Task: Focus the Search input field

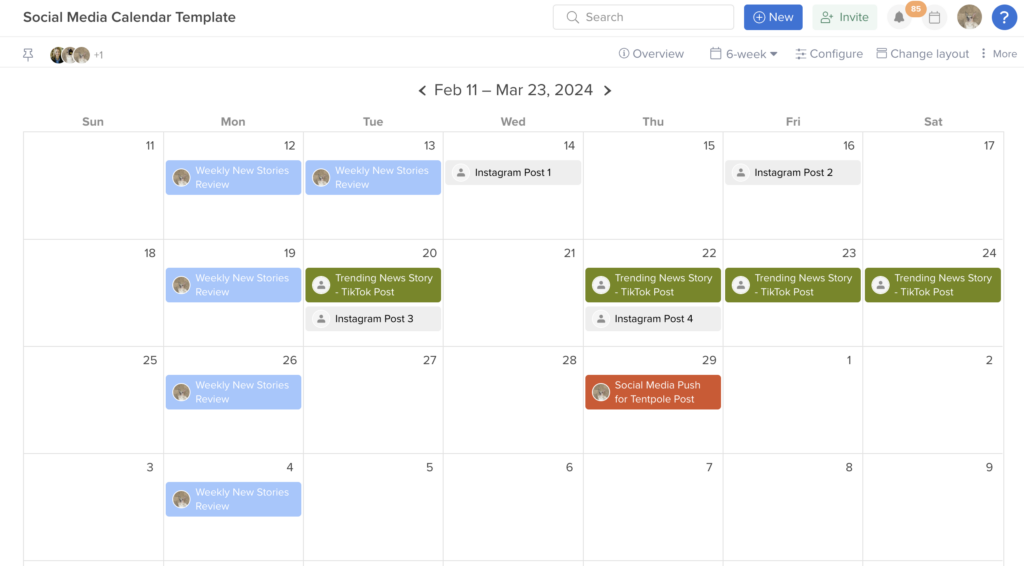Action: tap(643, 17)
